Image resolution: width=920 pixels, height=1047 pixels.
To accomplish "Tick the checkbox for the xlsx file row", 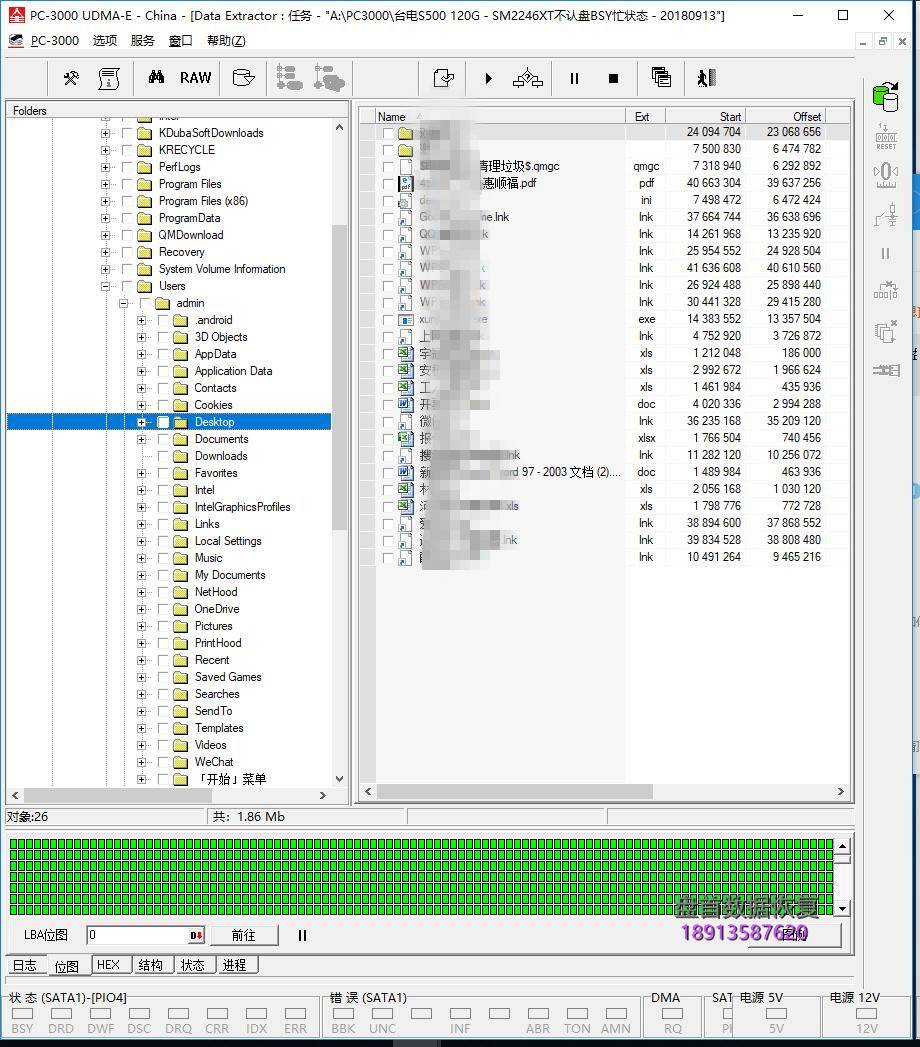I will click(x=388, y=439).
